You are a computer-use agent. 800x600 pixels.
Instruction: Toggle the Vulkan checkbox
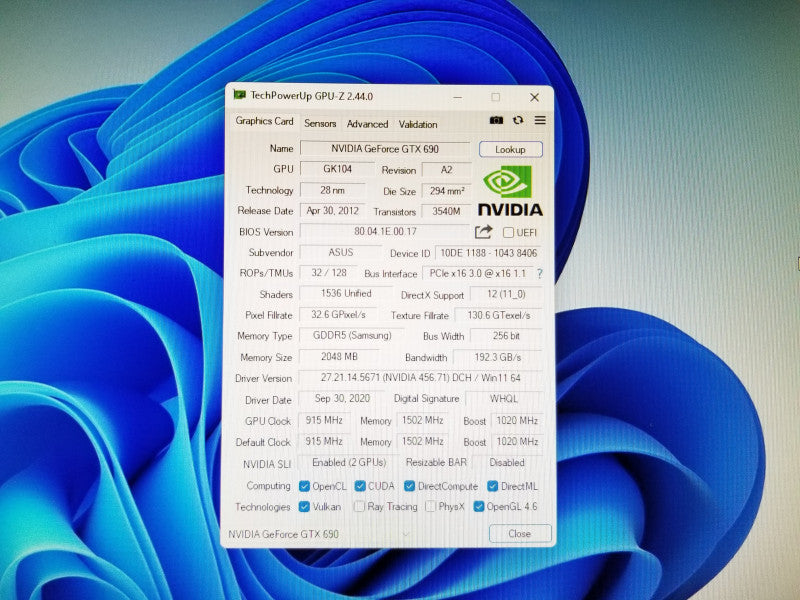point(304,507)
